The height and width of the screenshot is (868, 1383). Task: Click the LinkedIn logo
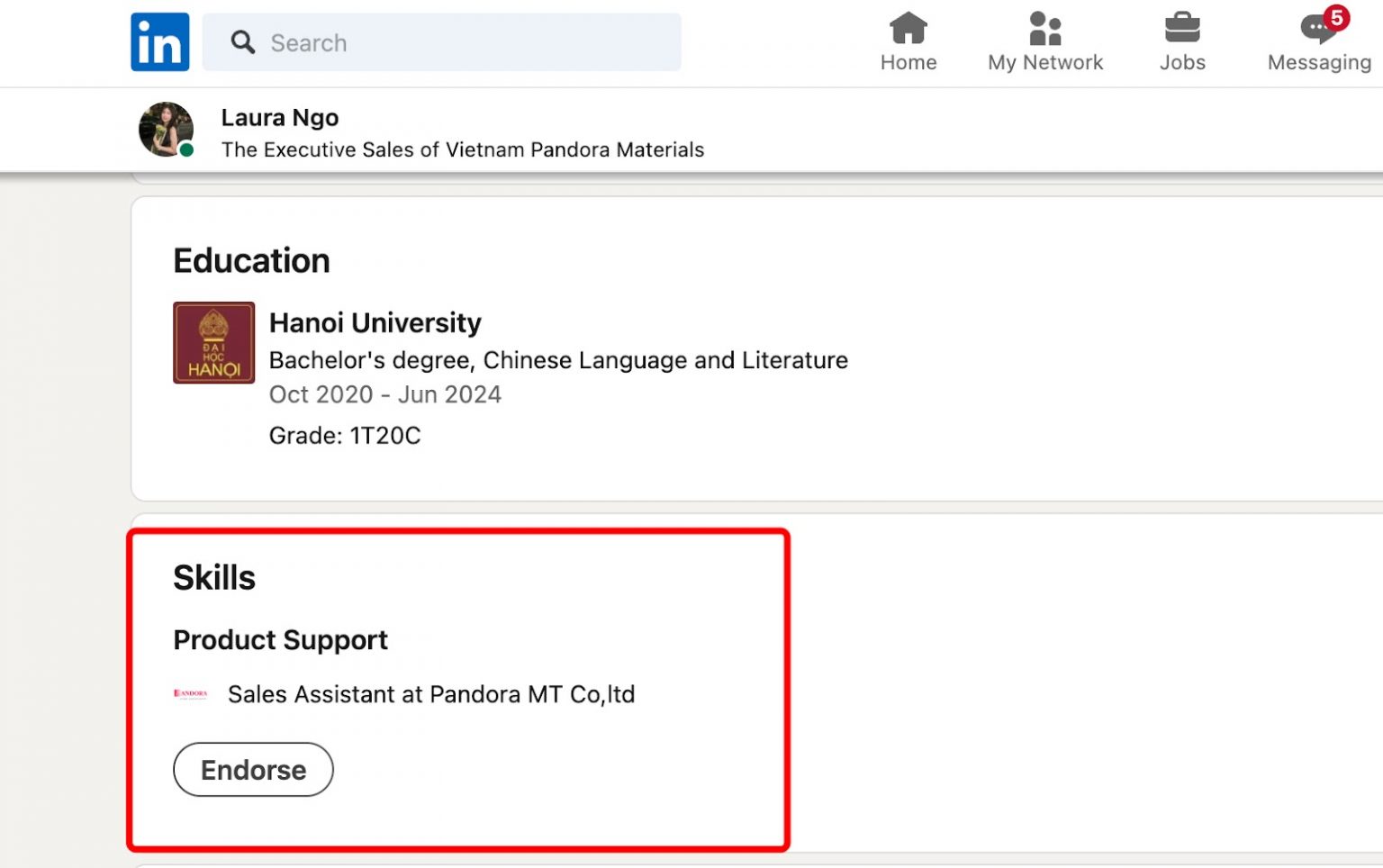pos(159,41)
